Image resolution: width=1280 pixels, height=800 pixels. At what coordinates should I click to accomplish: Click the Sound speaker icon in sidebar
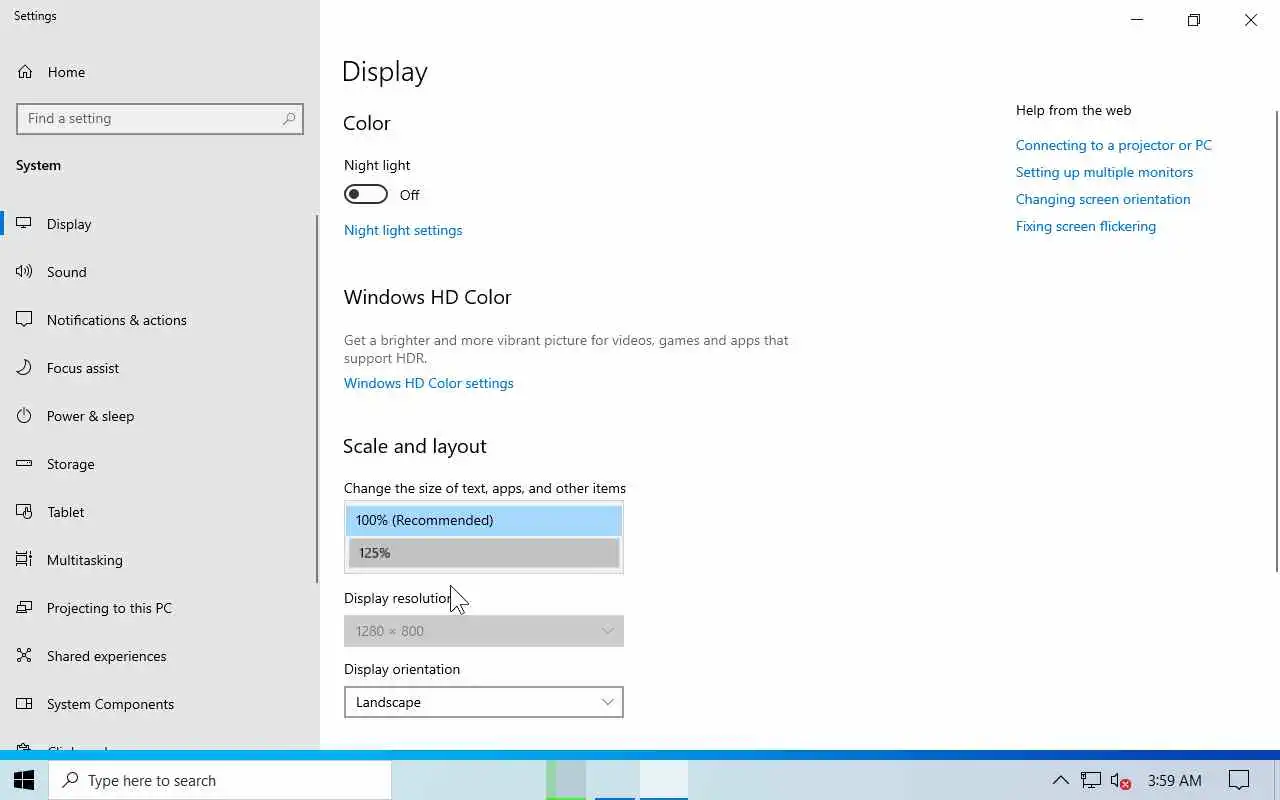coord(25,272)
